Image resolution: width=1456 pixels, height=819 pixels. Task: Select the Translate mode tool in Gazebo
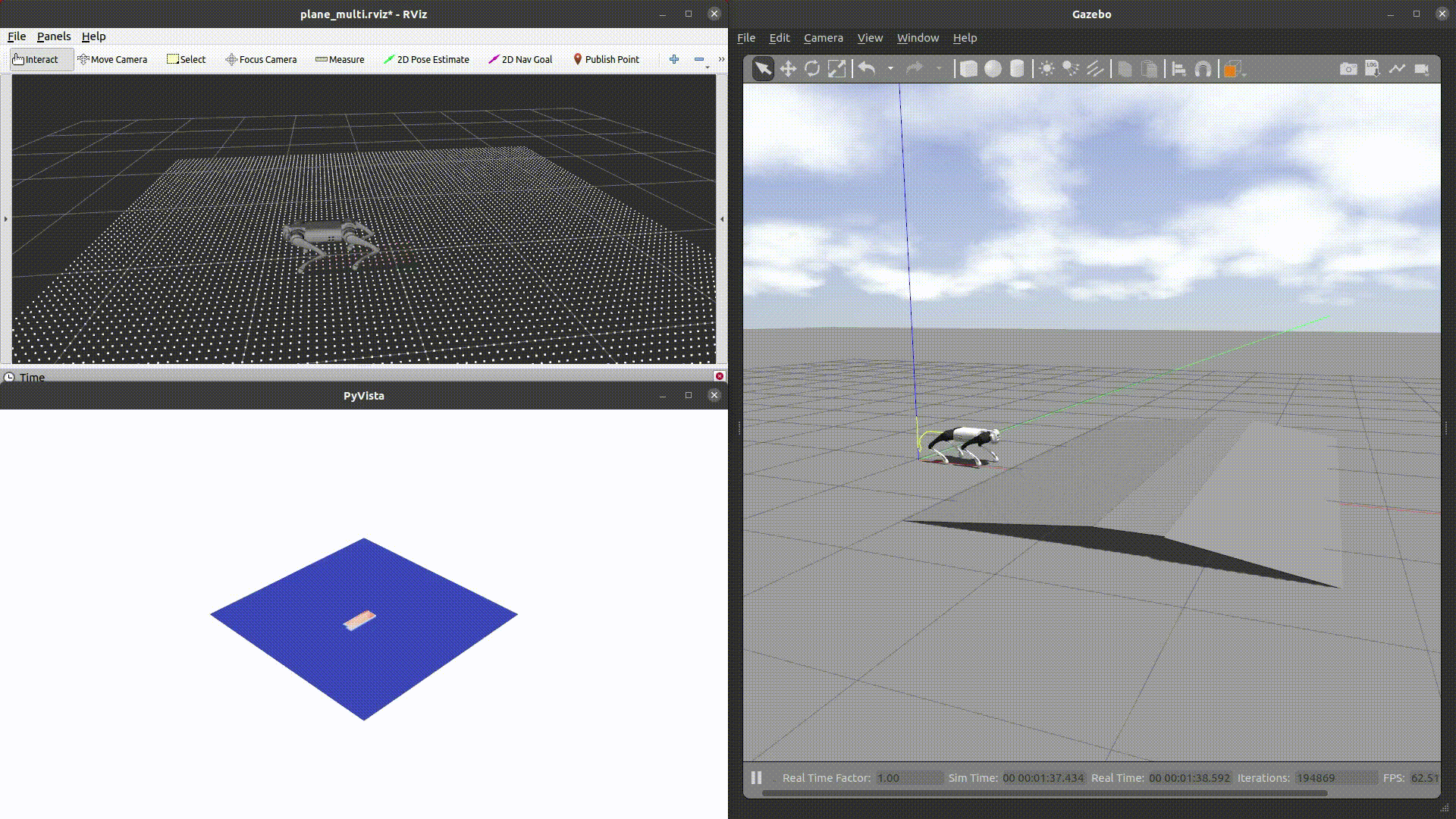[x=788, y=68]
